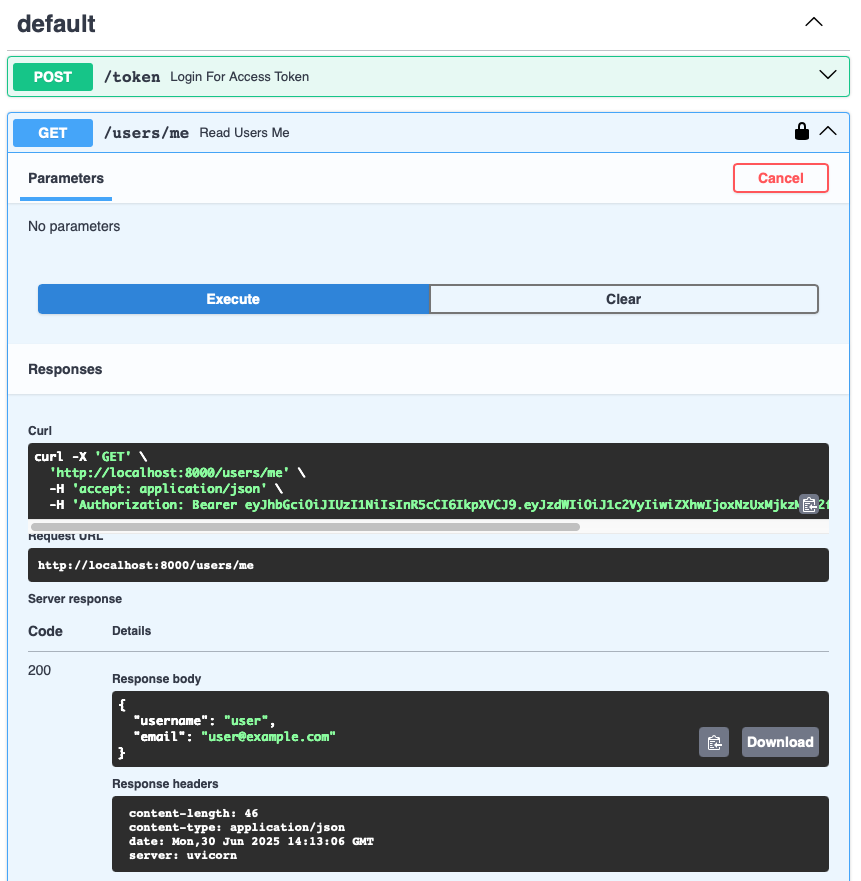
Task: Copy the curl command to clipboard
Action: (x=809, y=505)
